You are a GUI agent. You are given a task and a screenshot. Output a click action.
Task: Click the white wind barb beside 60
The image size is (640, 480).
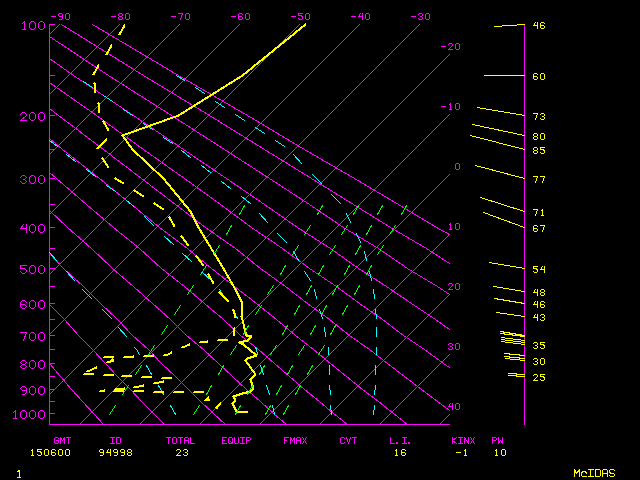pos(503,76)
